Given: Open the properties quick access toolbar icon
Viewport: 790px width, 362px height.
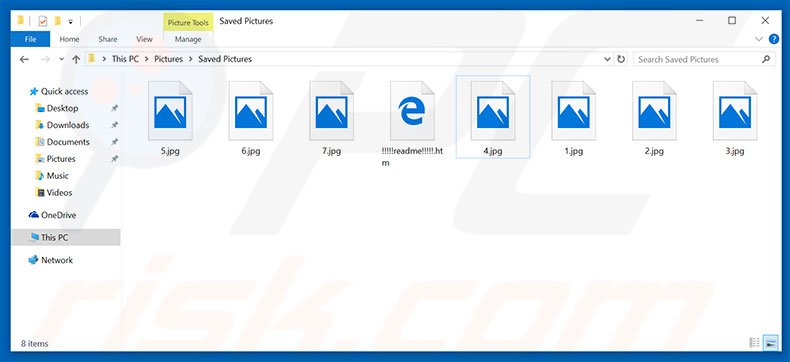Looking at the screenshot, I should coord(43,21).
